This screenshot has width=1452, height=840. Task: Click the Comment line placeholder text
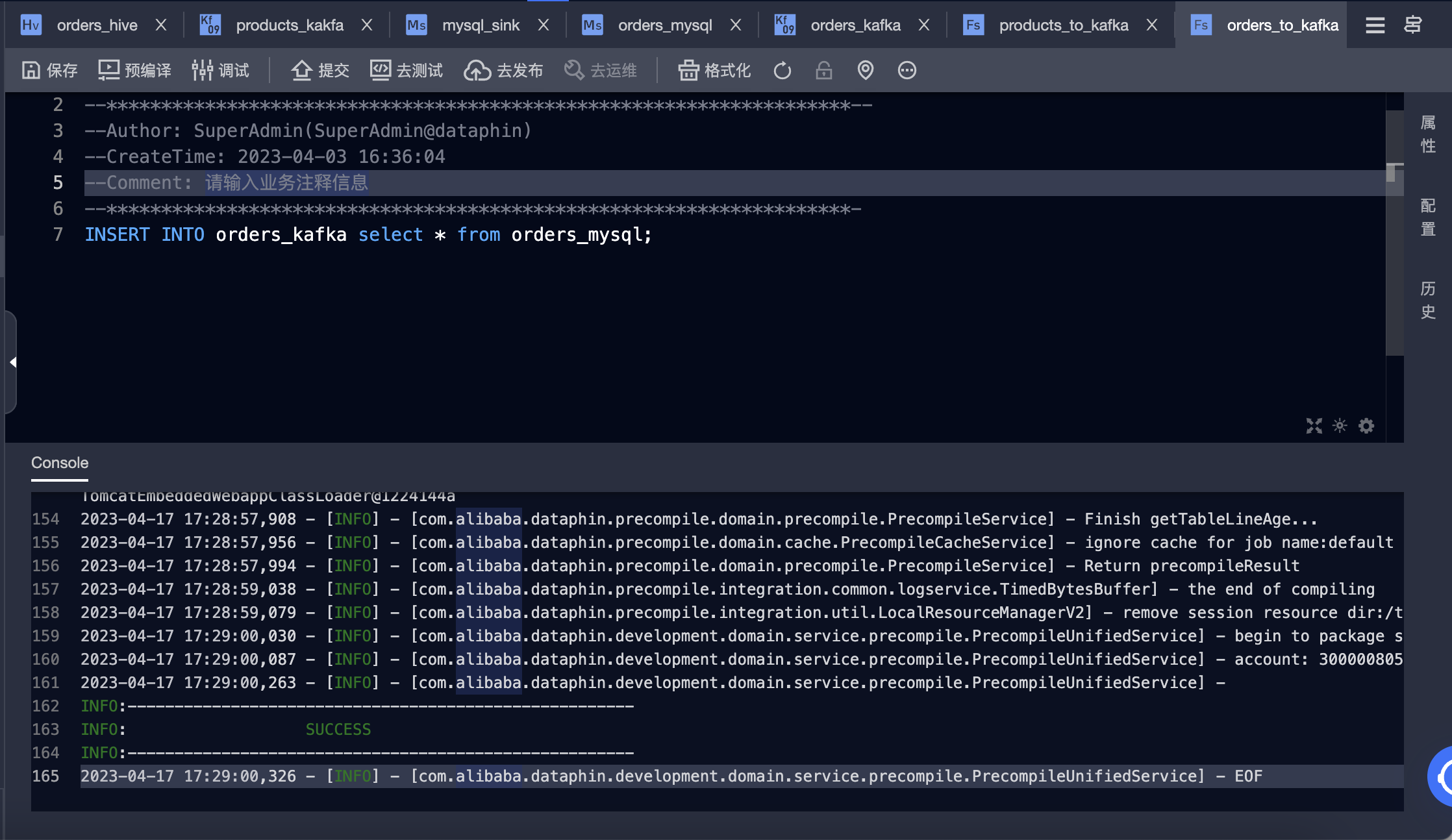286,182
